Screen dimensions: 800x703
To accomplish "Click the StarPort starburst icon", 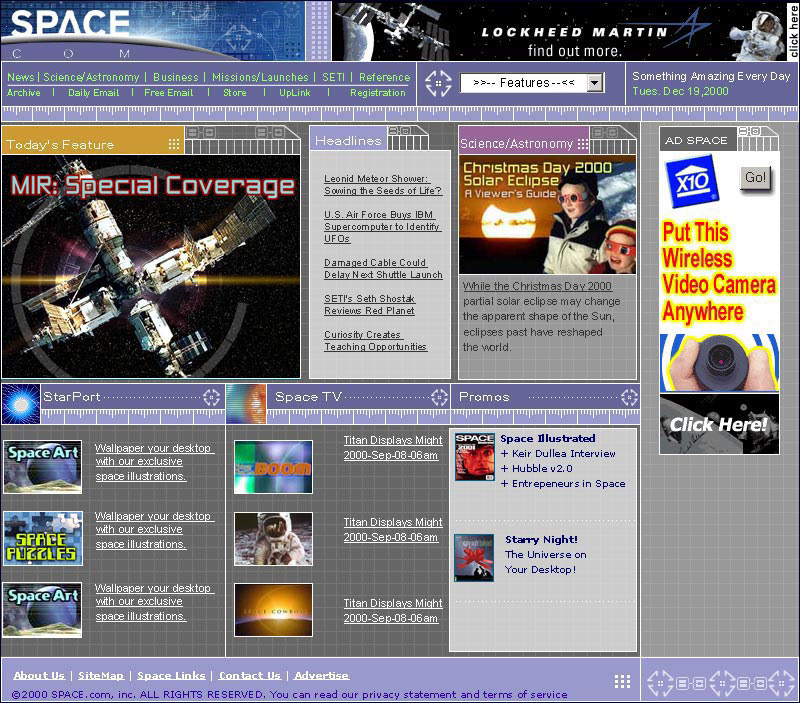I will [x=21, y=404].
